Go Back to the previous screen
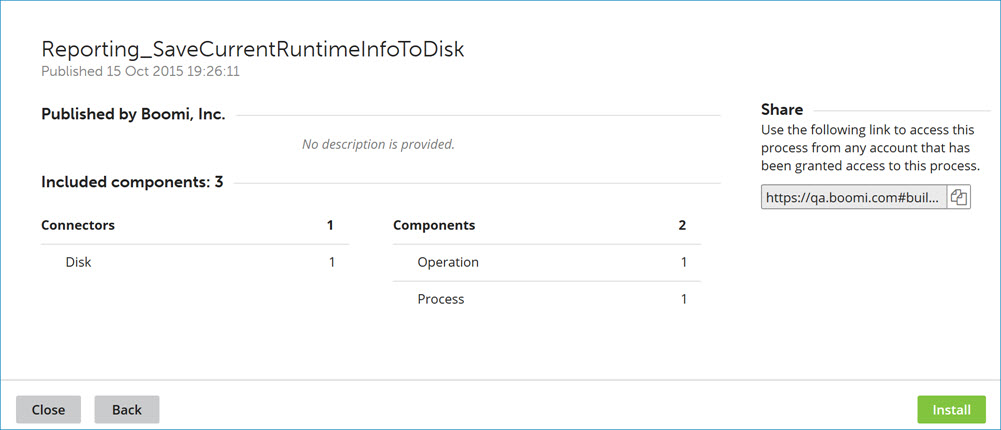Image resolution: width=1001 pixels, height=430 pixels. point(126,409)
